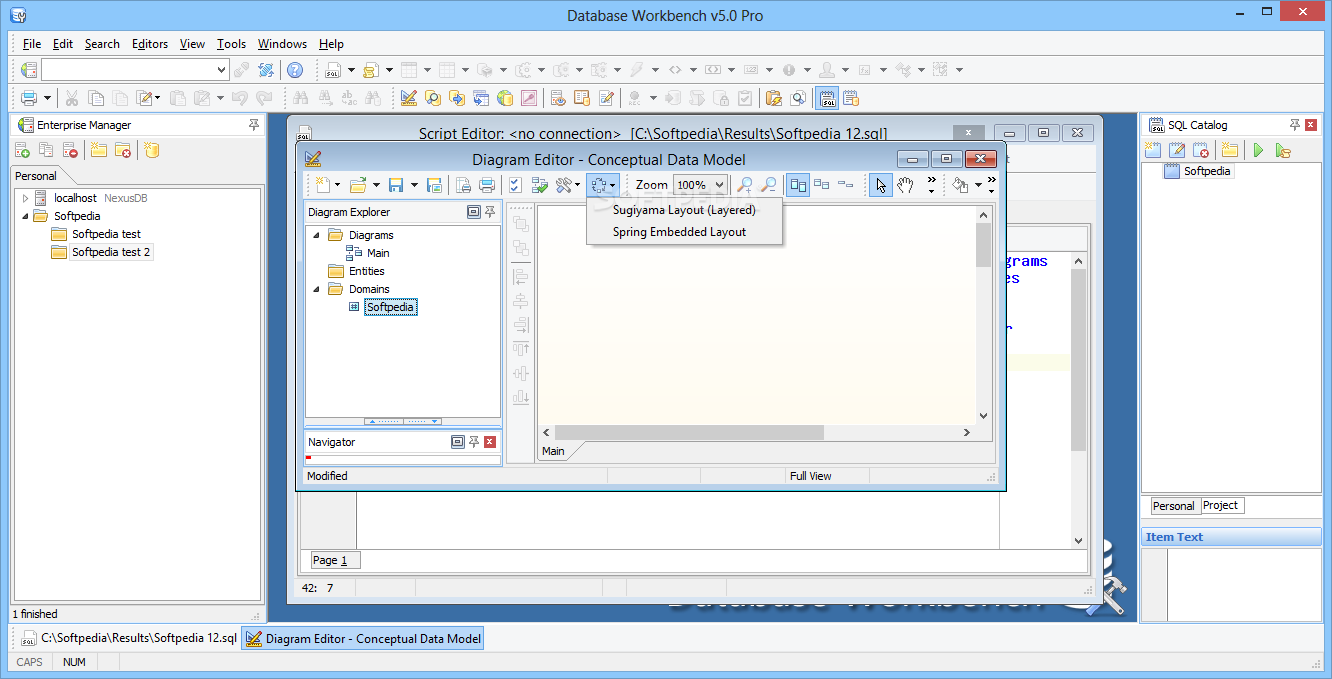
Task: Click the reconnect database icon in main toolbar
Action: (266, 70)
